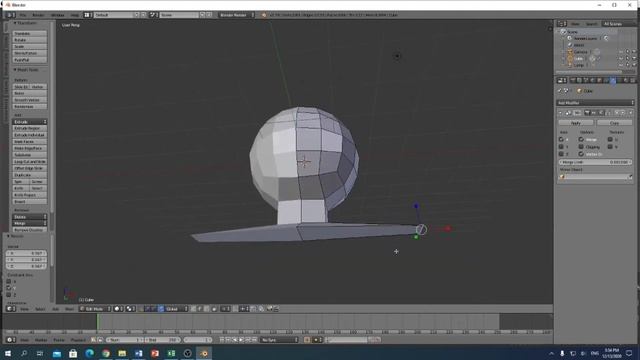
Task: Click Loop Cut and Slide in Mesh Tools
Action: pos(30,162)
